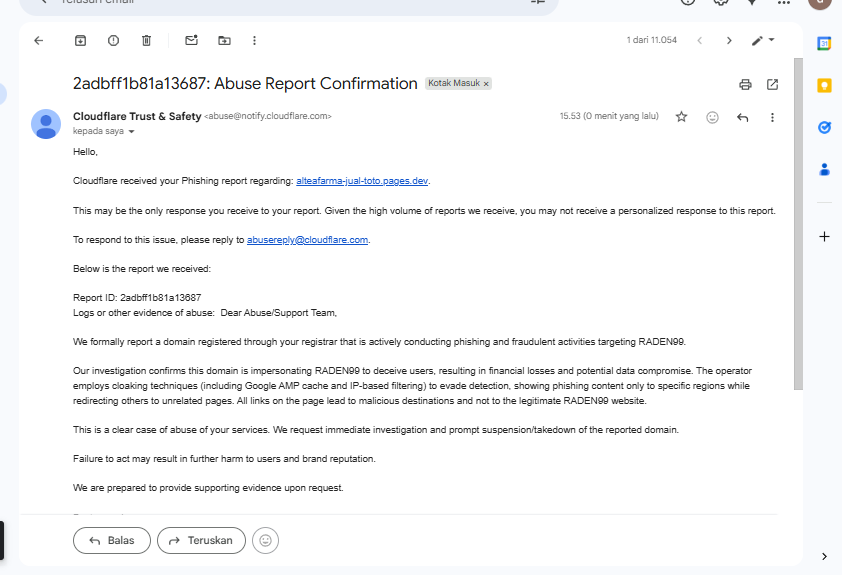Go back to the inbox list
This screenshot has width=842, height=575.
pyautogui.click(x=39, y=40)
